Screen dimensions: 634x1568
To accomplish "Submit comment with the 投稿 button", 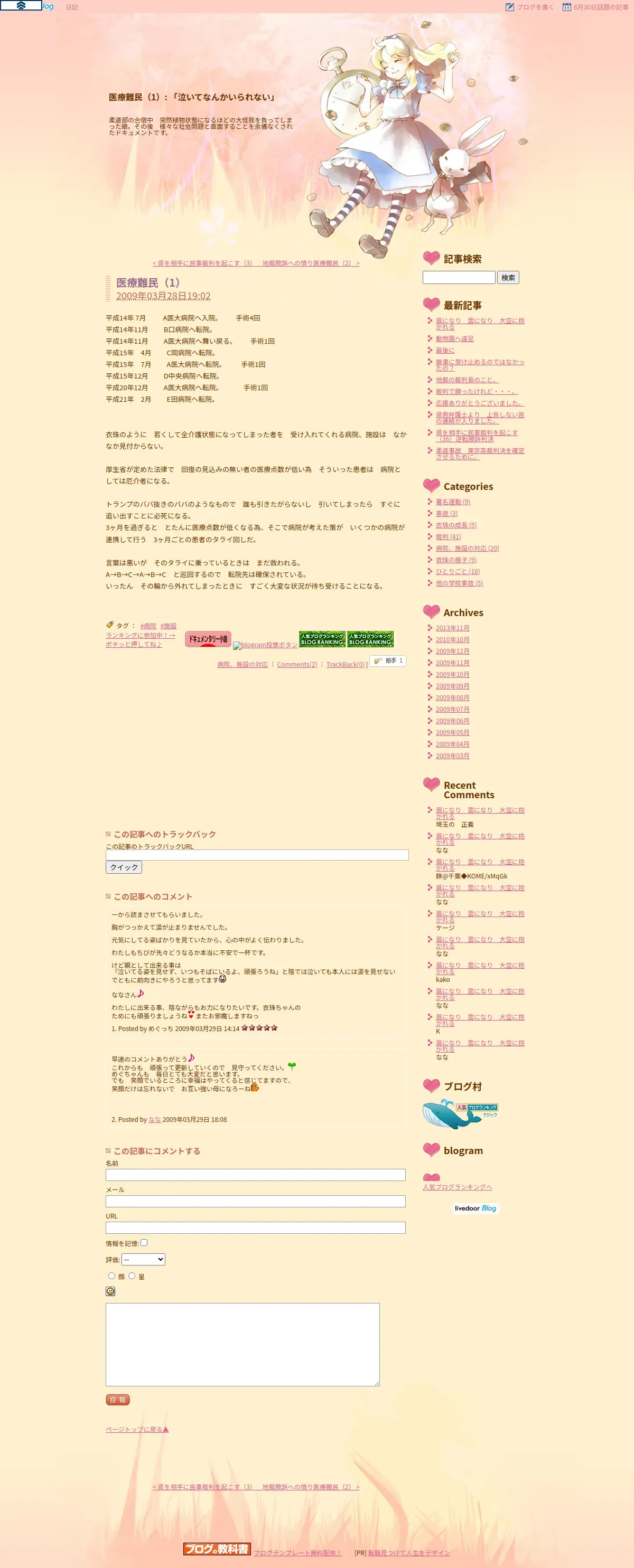I will (117, 1400).
